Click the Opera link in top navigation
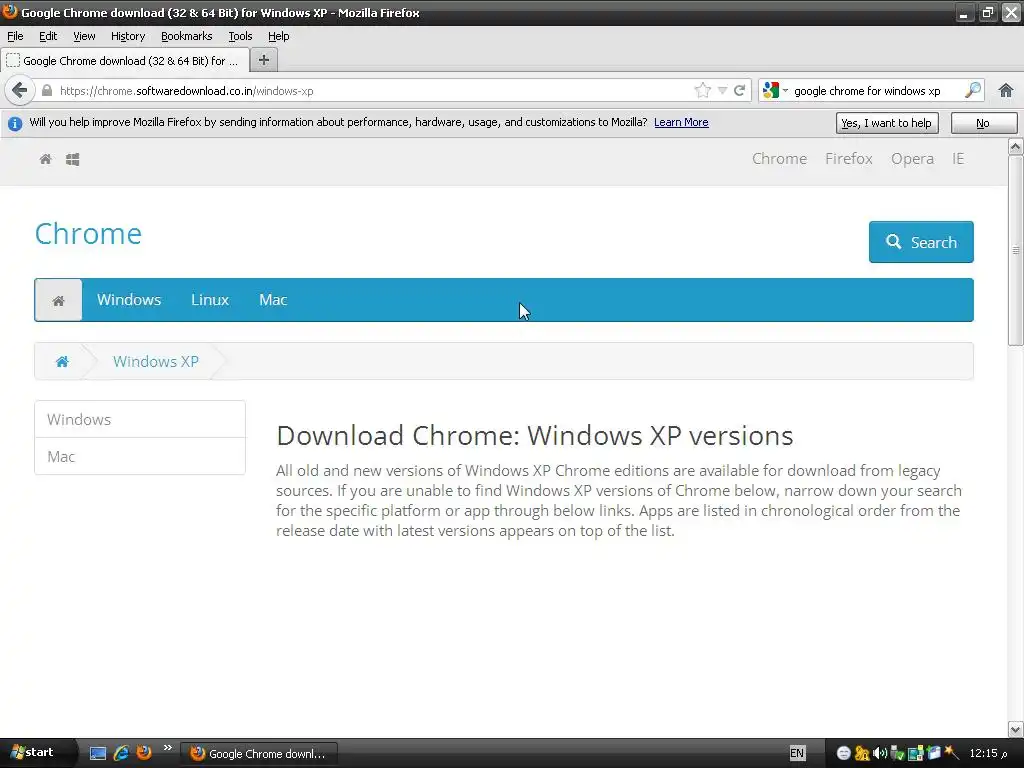Image resolution: width=1024 pixels, height=768 pixels. click(912, 159)
